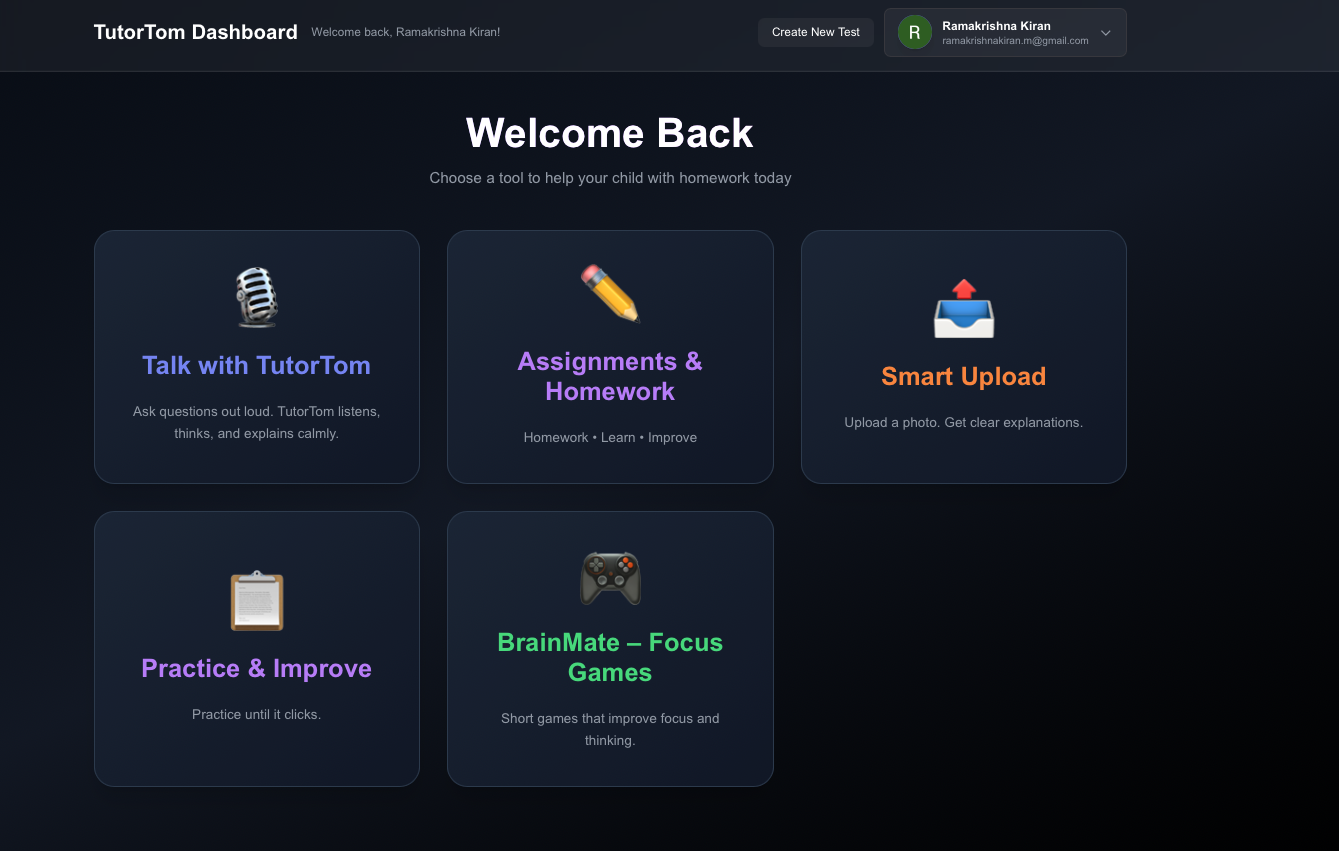Select the upload tray icon on Smart Upload
Viewport: 1339px width, 851px height.
[x=963, y=310]
